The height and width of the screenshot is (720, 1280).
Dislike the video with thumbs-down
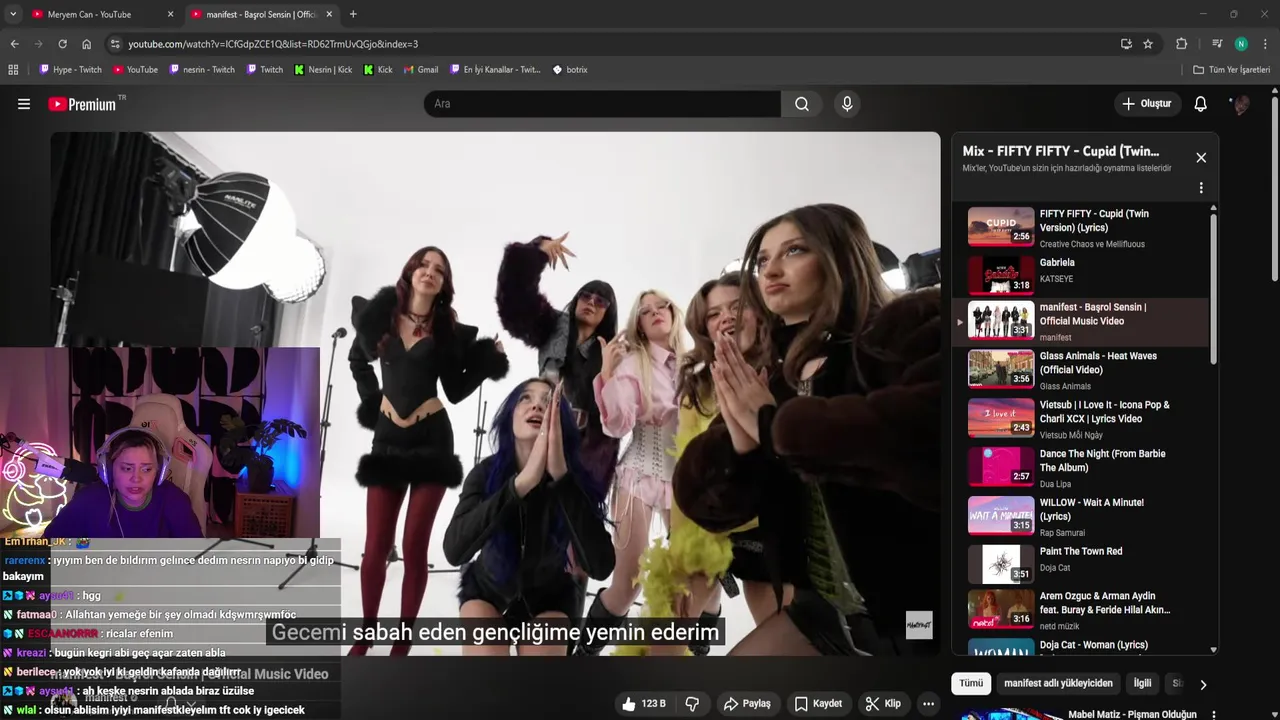(692, 704)
